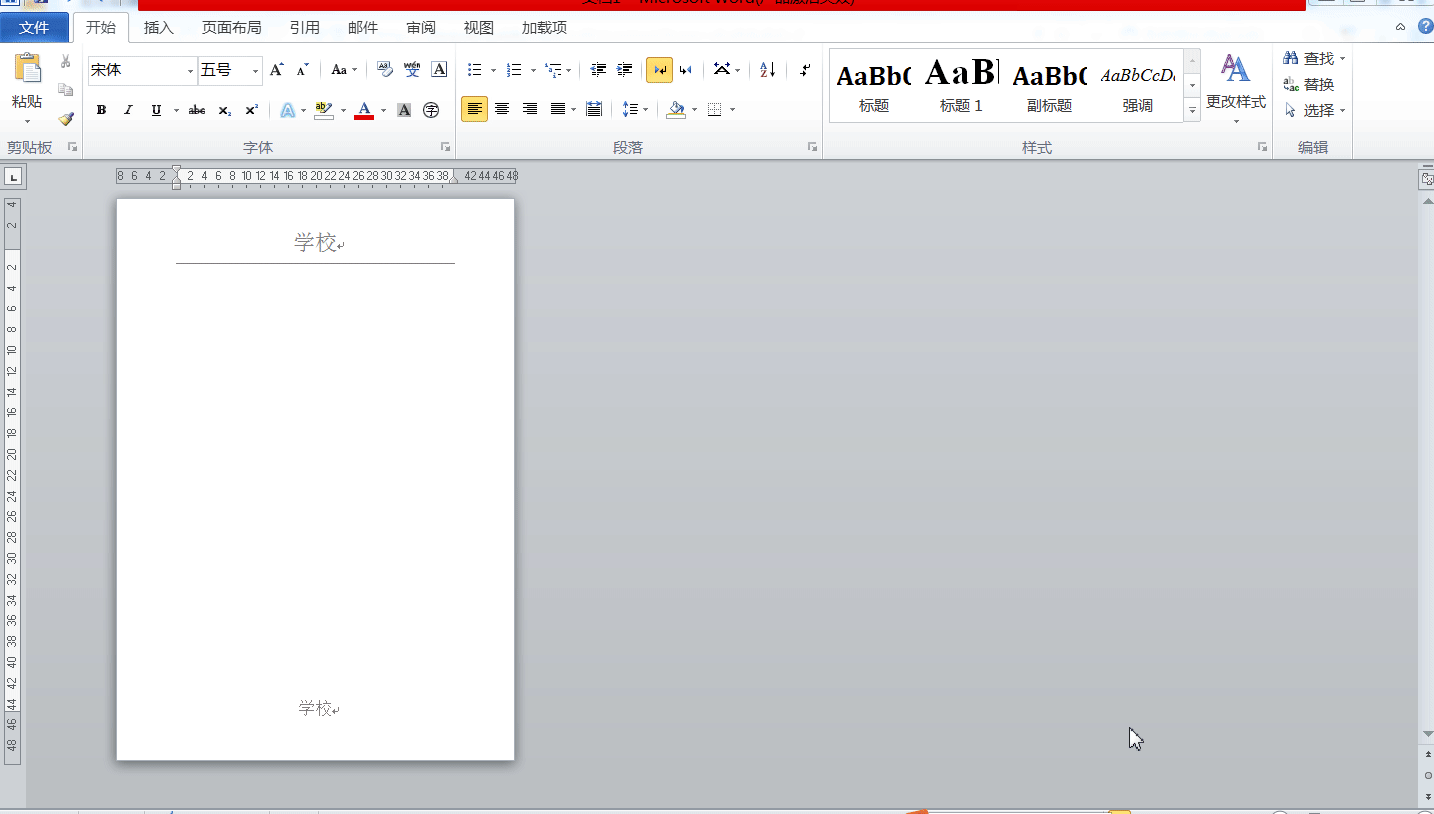The height and width of the screenshot is (814, 1434).
Task: Toggle Strikethrough formatting
Action: point(197,110)
